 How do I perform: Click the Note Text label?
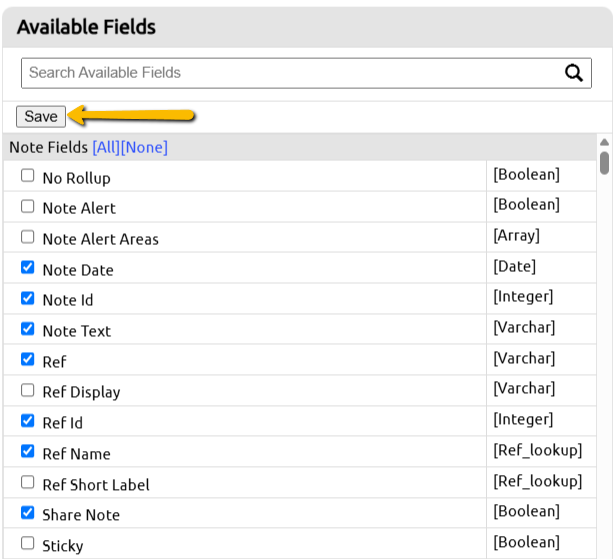77,331
